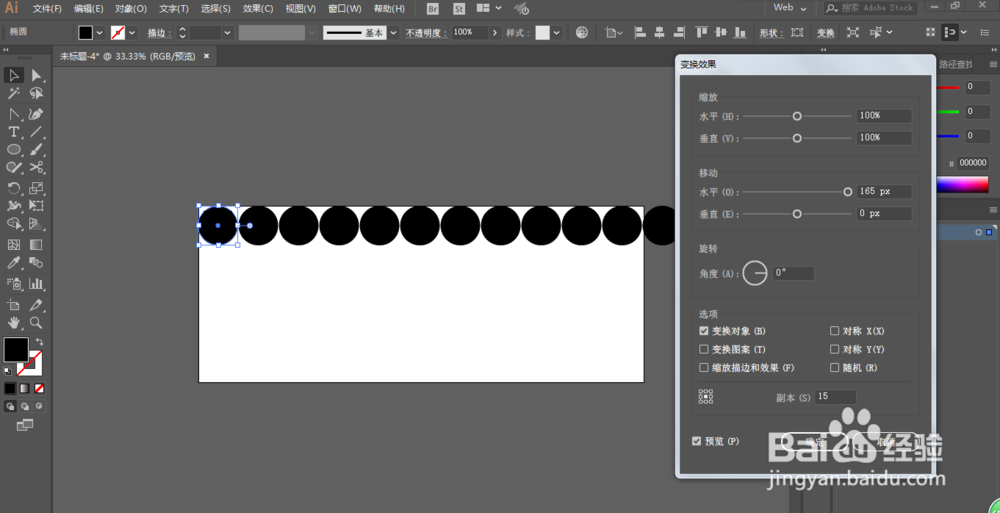Image resolution: width=1000 pixels, height=513 pixels.
Task: Pick the Shape Builder tool
Action: (x=14, y=224)
